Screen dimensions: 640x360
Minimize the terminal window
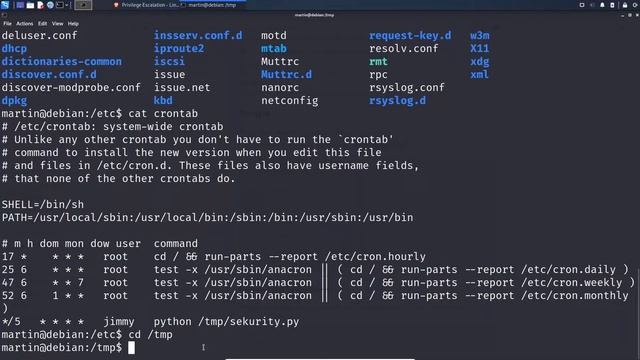622,15
